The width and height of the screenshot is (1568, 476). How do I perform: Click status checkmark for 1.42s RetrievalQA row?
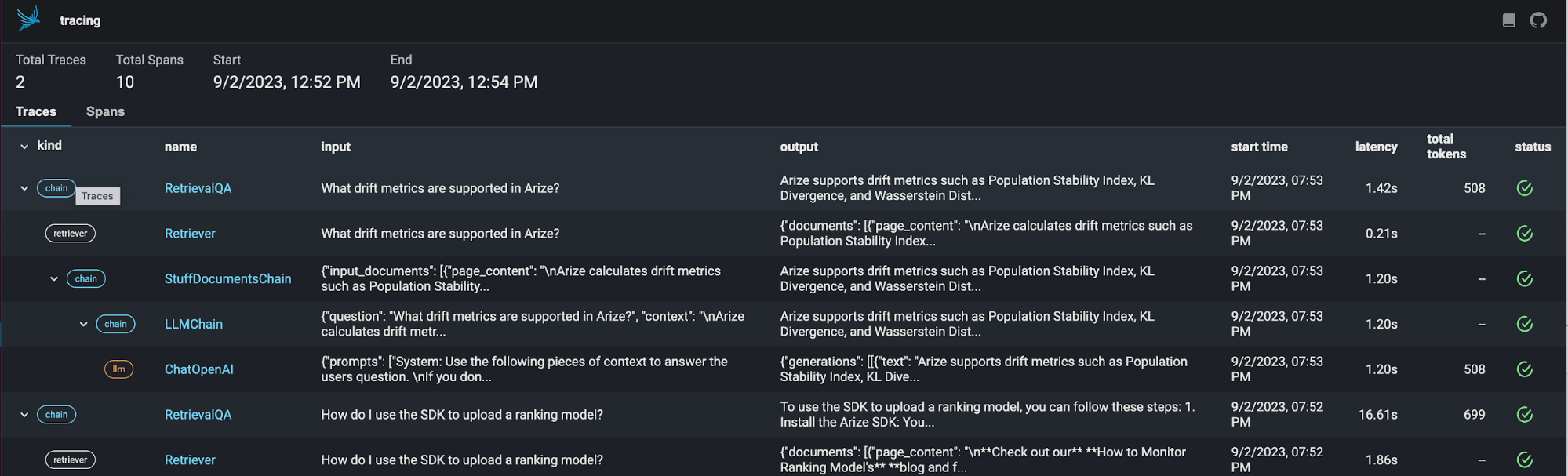(x=1524, y=188)
